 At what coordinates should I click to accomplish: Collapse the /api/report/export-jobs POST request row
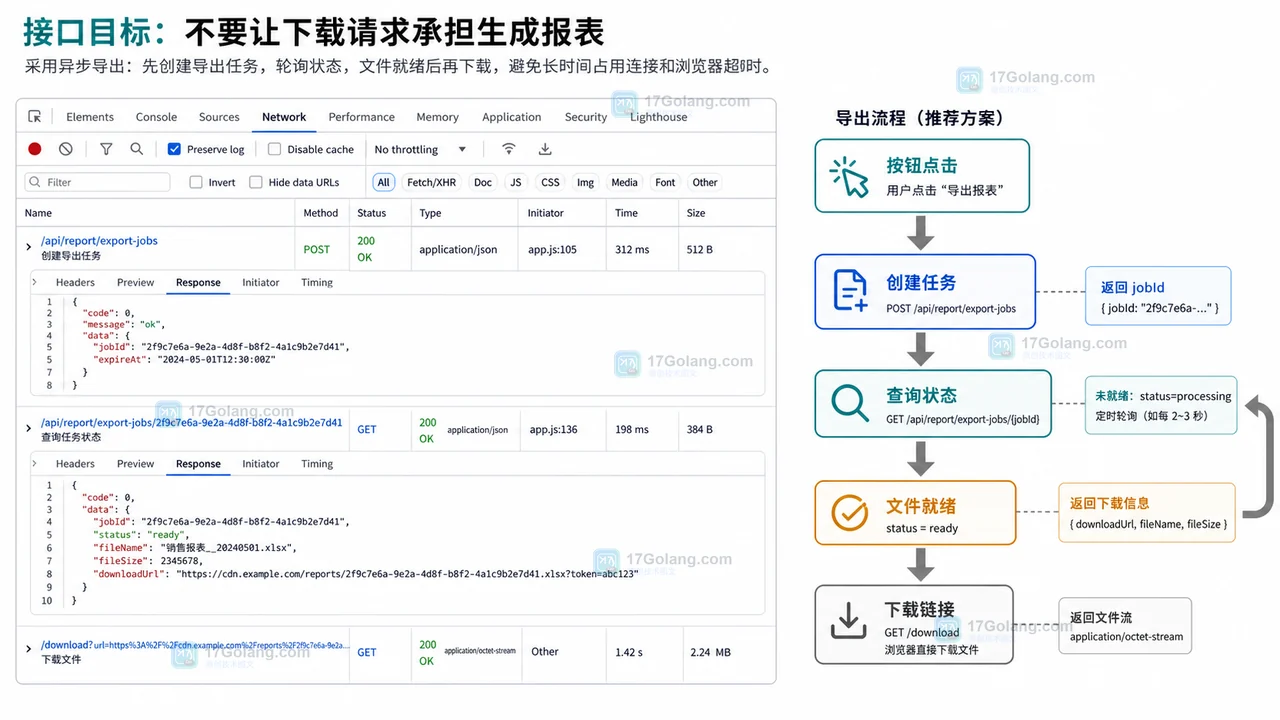pyautogui.click(x=29, y=246)
